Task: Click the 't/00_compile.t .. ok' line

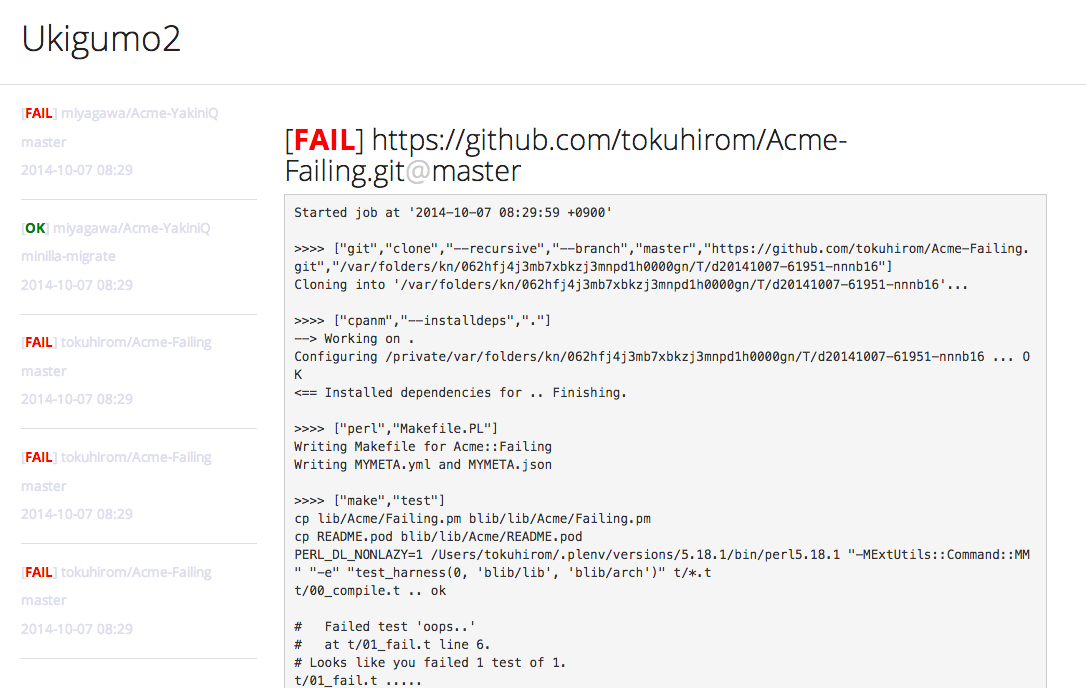Action: pos(370,591)
